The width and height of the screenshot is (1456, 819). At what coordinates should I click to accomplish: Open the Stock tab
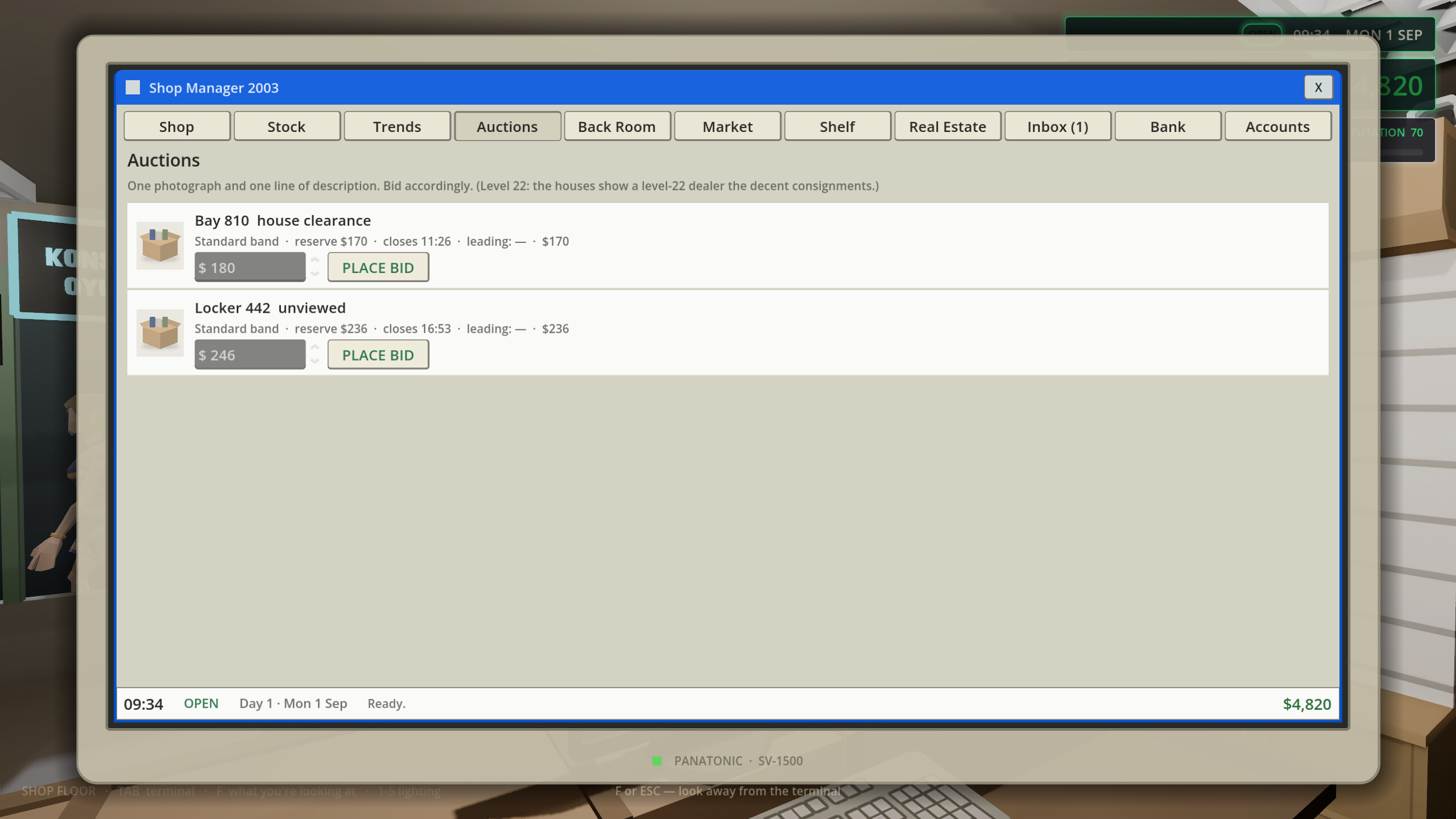click(287, 126)
